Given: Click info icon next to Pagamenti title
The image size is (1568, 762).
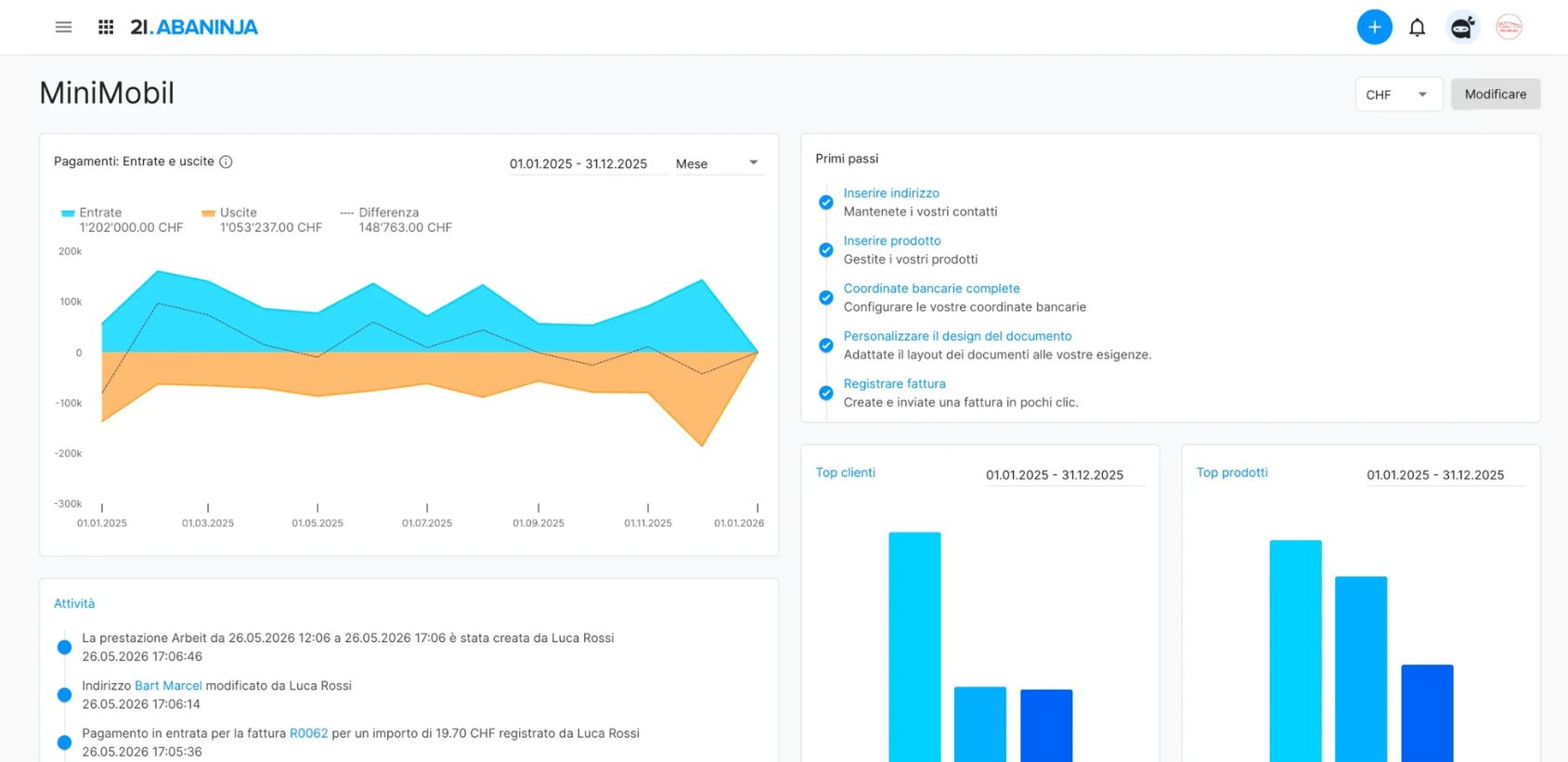Looking at the screenshot, I should coord(226,161).
